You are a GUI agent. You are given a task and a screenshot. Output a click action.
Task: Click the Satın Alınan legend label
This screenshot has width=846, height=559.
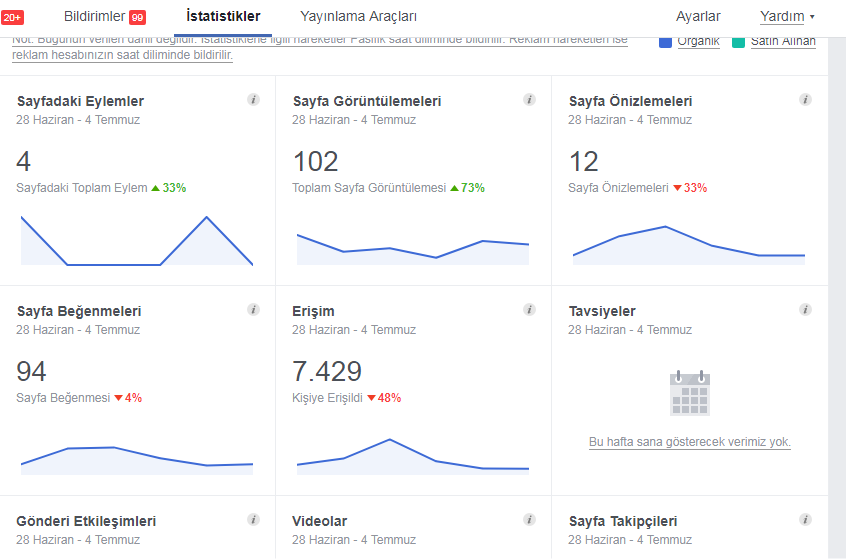click(783, 42)
